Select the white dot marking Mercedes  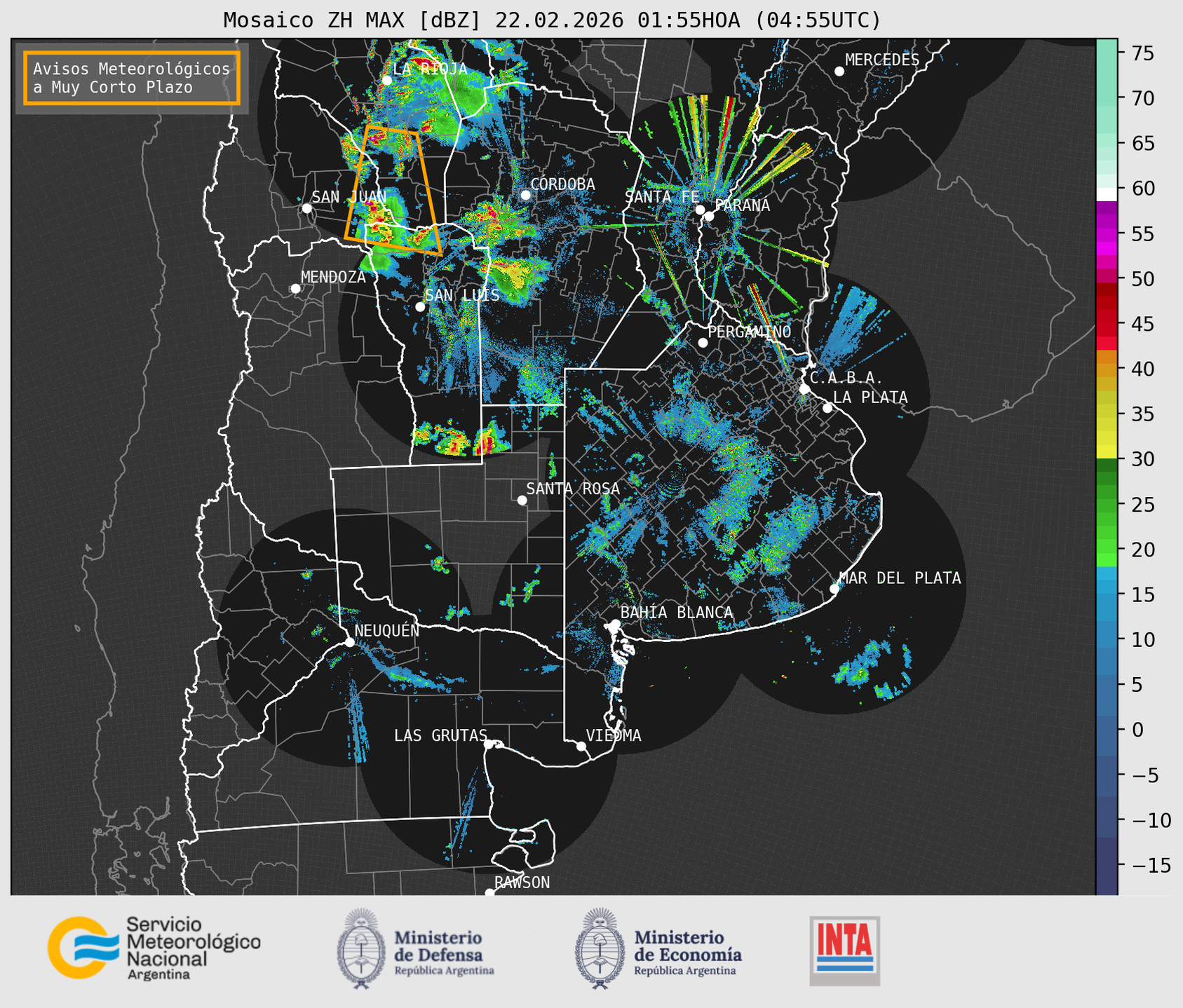click(x=839, y=71)
